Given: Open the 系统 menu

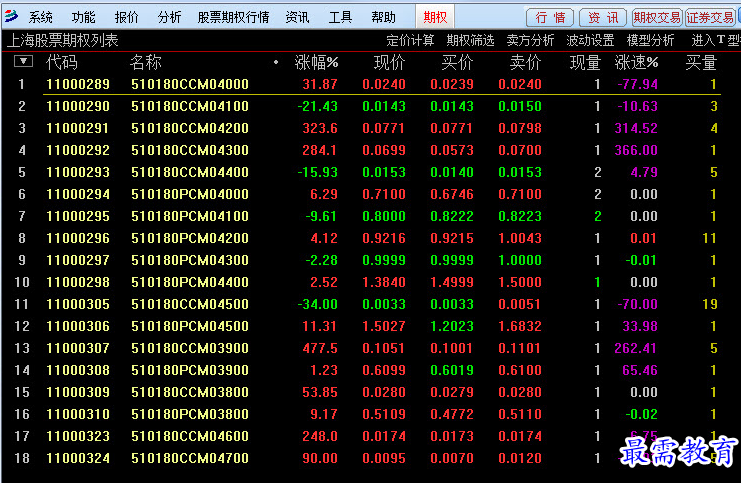Looking at the screenshot, I should point(40,18).
